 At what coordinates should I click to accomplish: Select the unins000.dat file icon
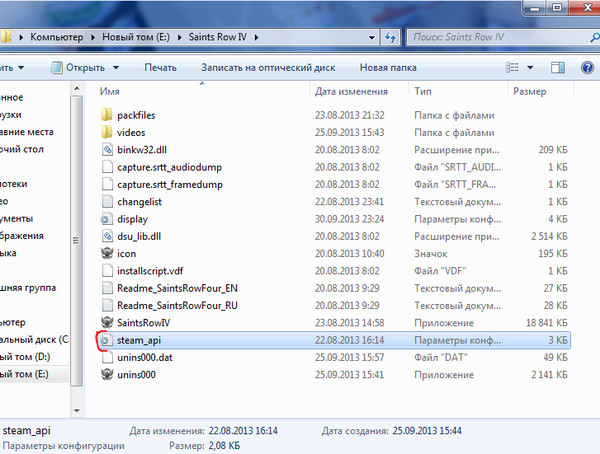click(107, 357)
